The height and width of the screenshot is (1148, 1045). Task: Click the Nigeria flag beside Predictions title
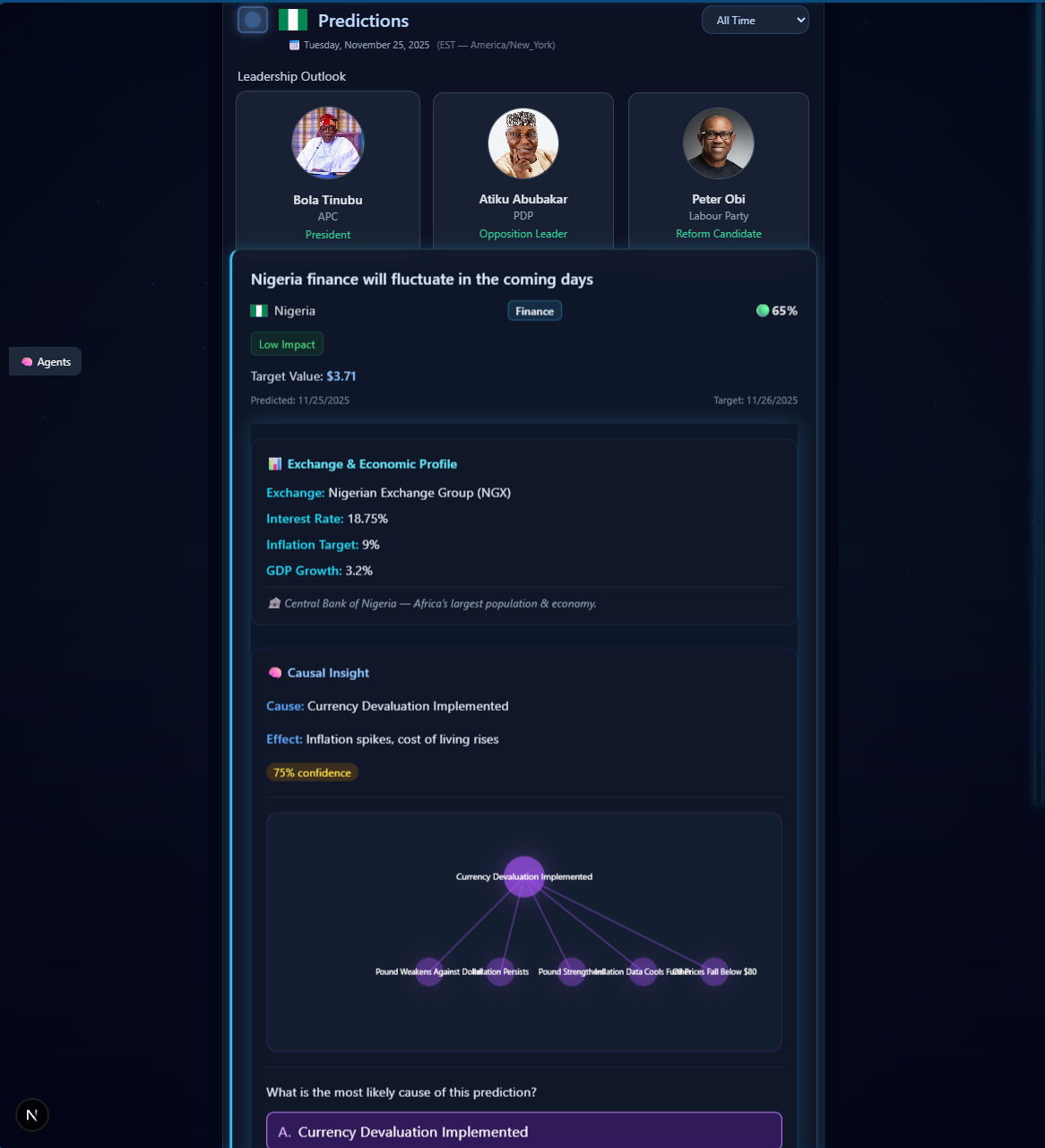[x=293, y=20]
